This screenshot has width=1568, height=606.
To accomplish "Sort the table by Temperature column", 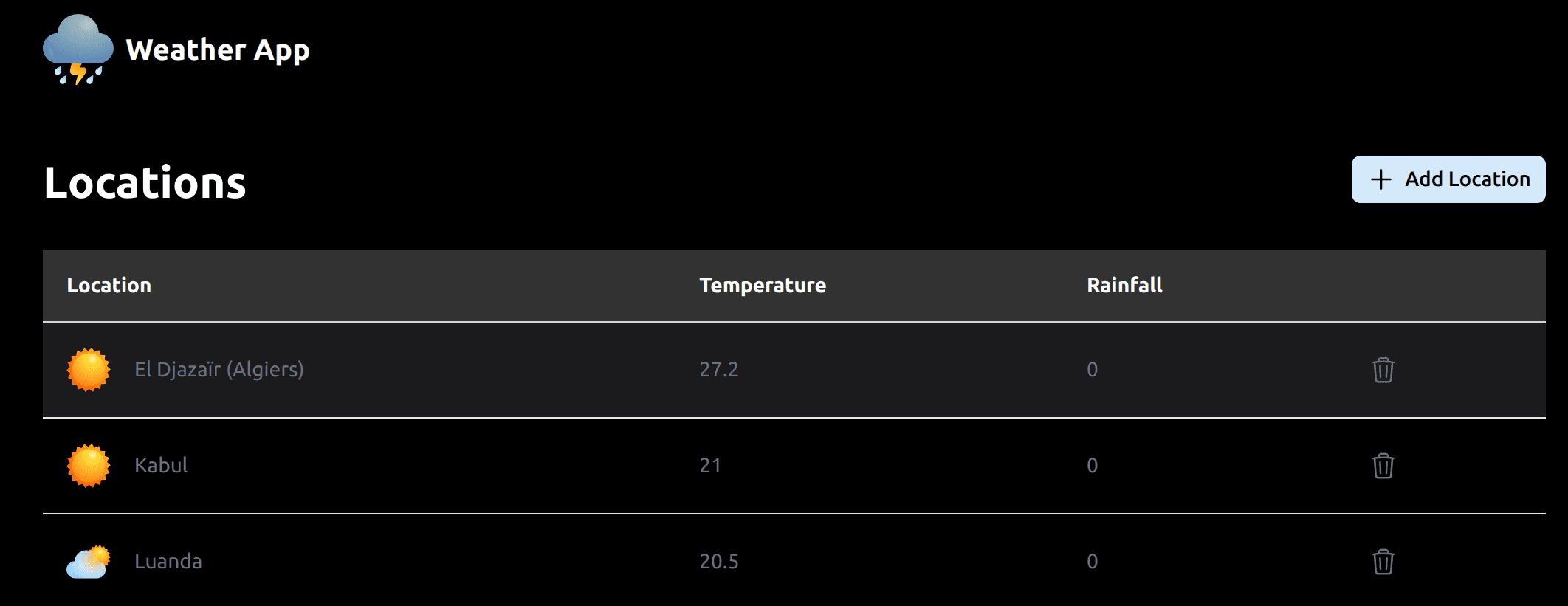I will [x=763, y=286].
